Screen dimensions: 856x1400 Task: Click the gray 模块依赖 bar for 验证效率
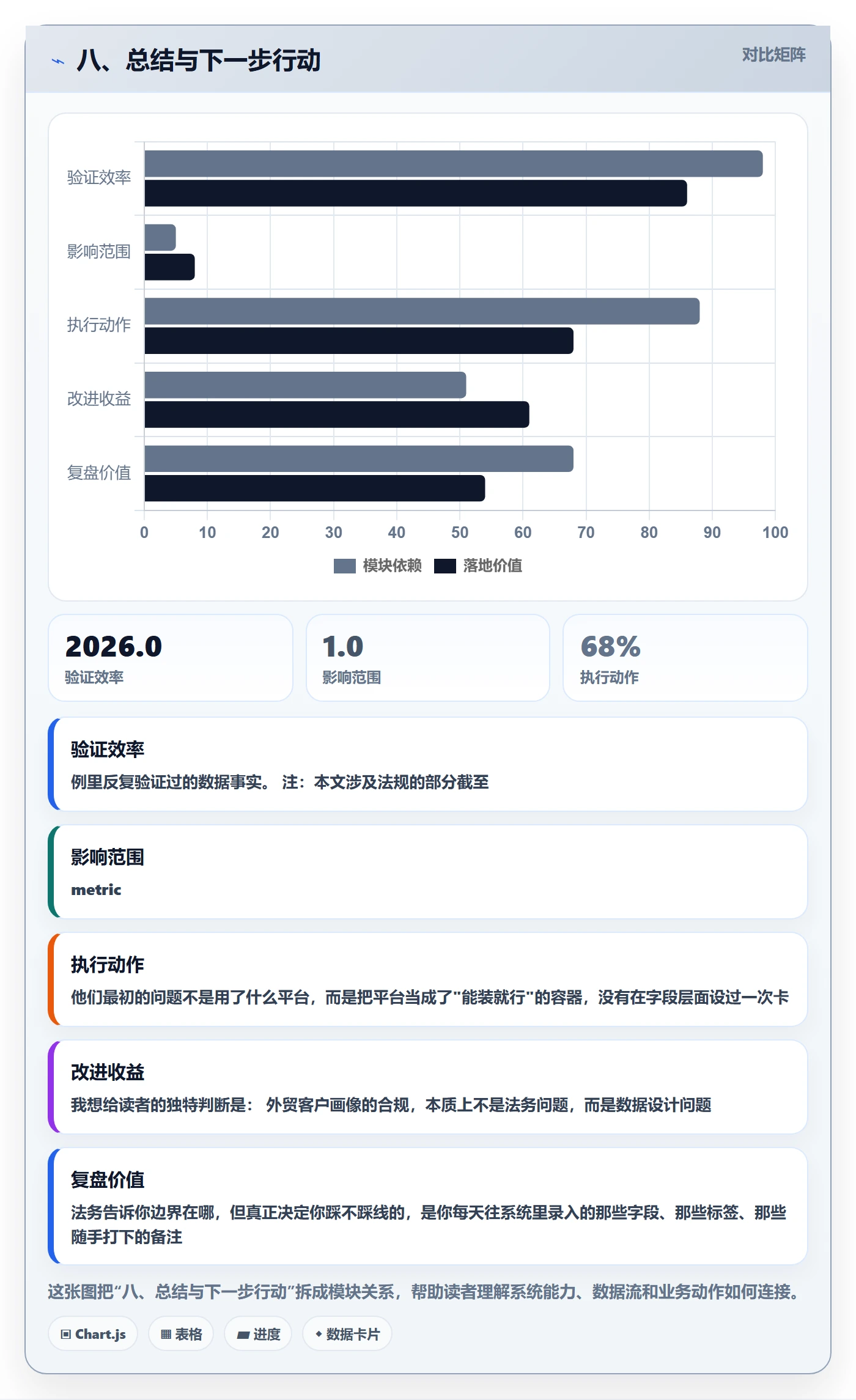(454, 164)
